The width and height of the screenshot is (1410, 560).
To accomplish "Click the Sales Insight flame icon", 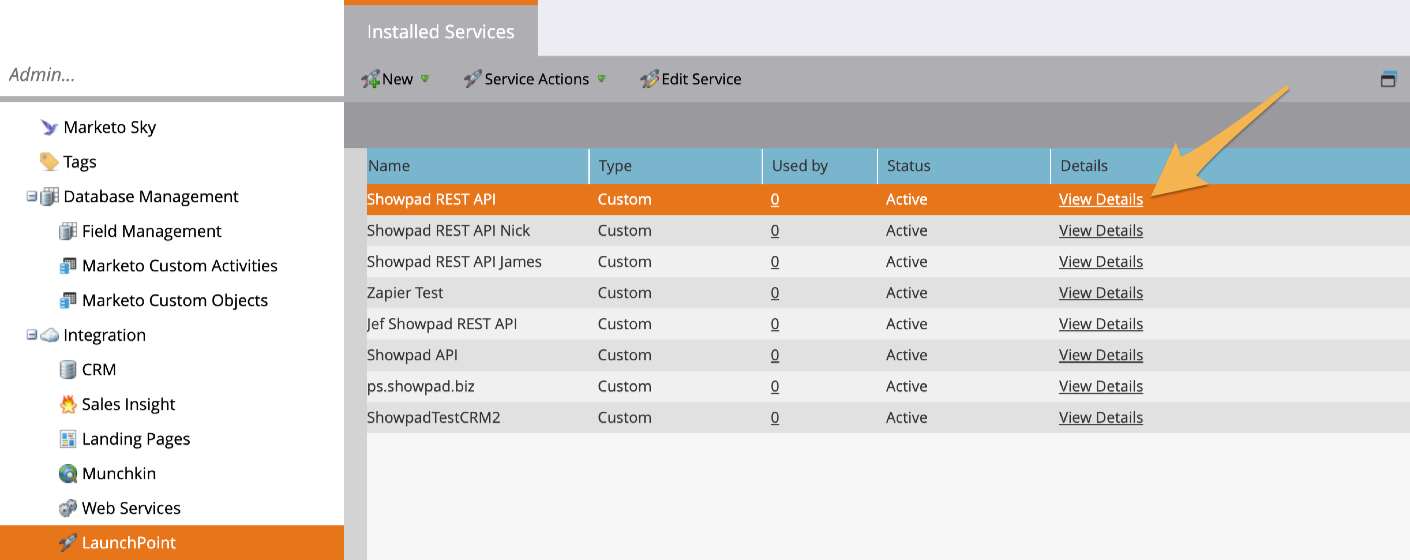I will [x=68, y=404].
